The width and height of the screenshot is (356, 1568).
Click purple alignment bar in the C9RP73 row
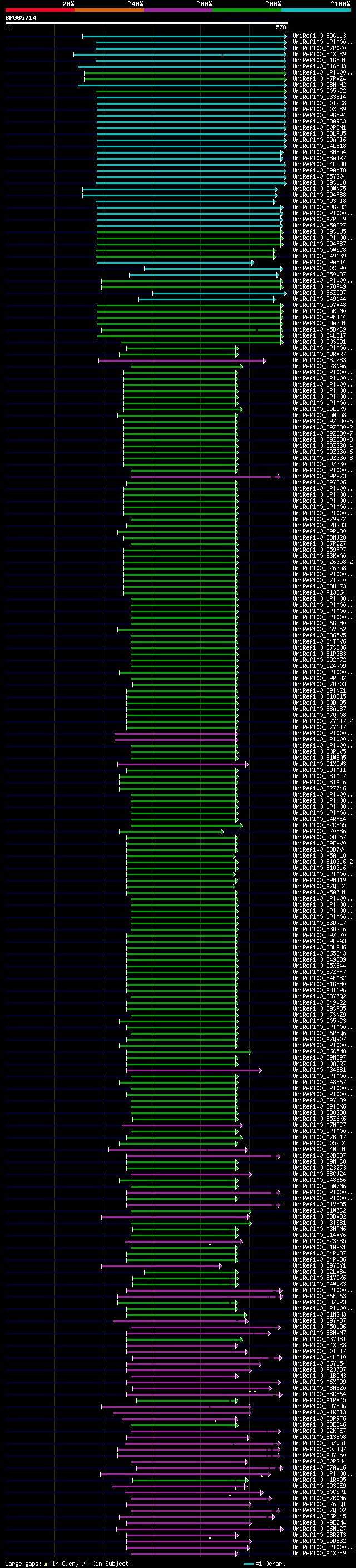206,477
